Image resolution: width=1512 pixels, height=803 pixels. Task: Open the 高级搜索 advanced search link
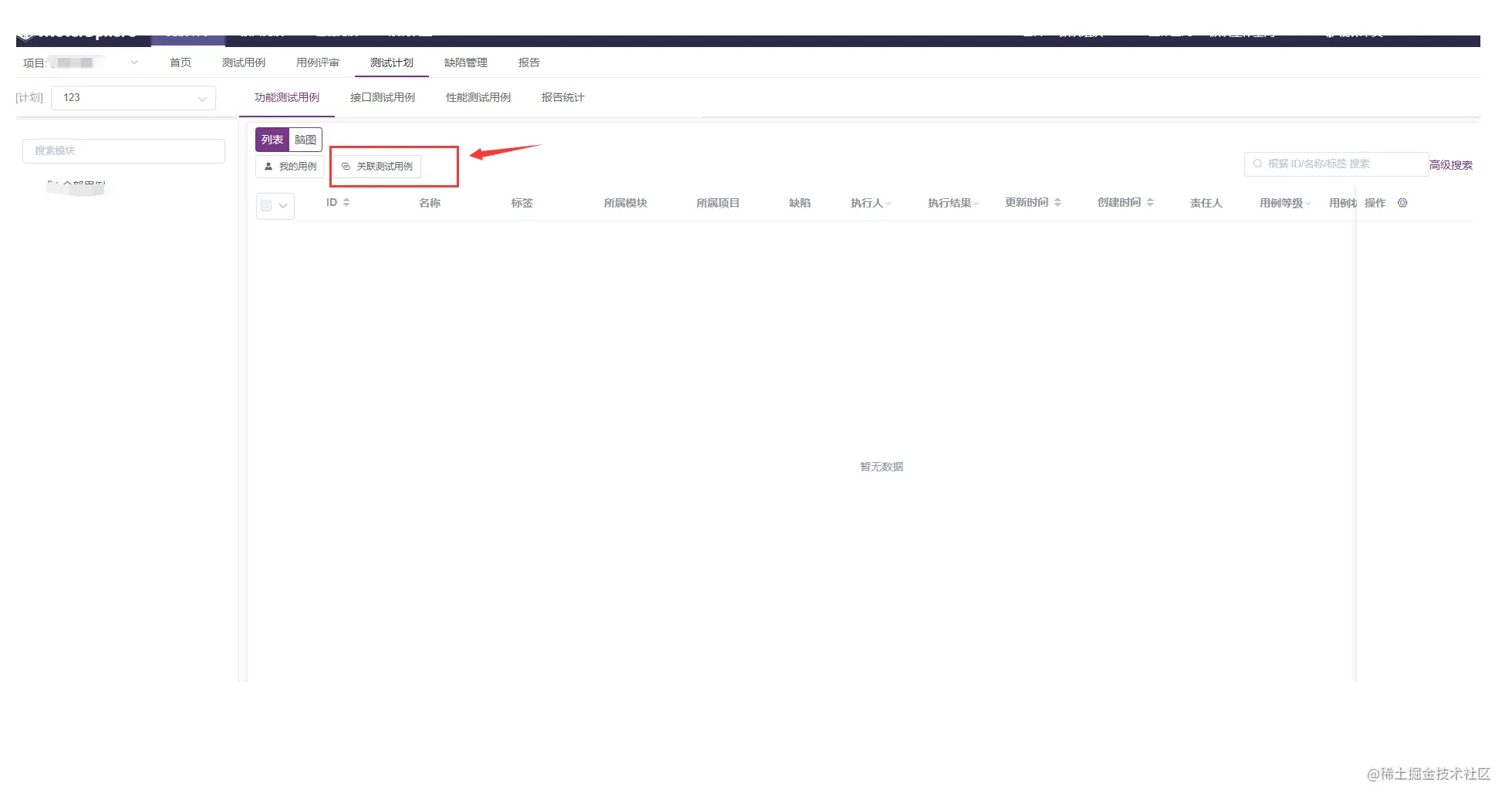1451,165
